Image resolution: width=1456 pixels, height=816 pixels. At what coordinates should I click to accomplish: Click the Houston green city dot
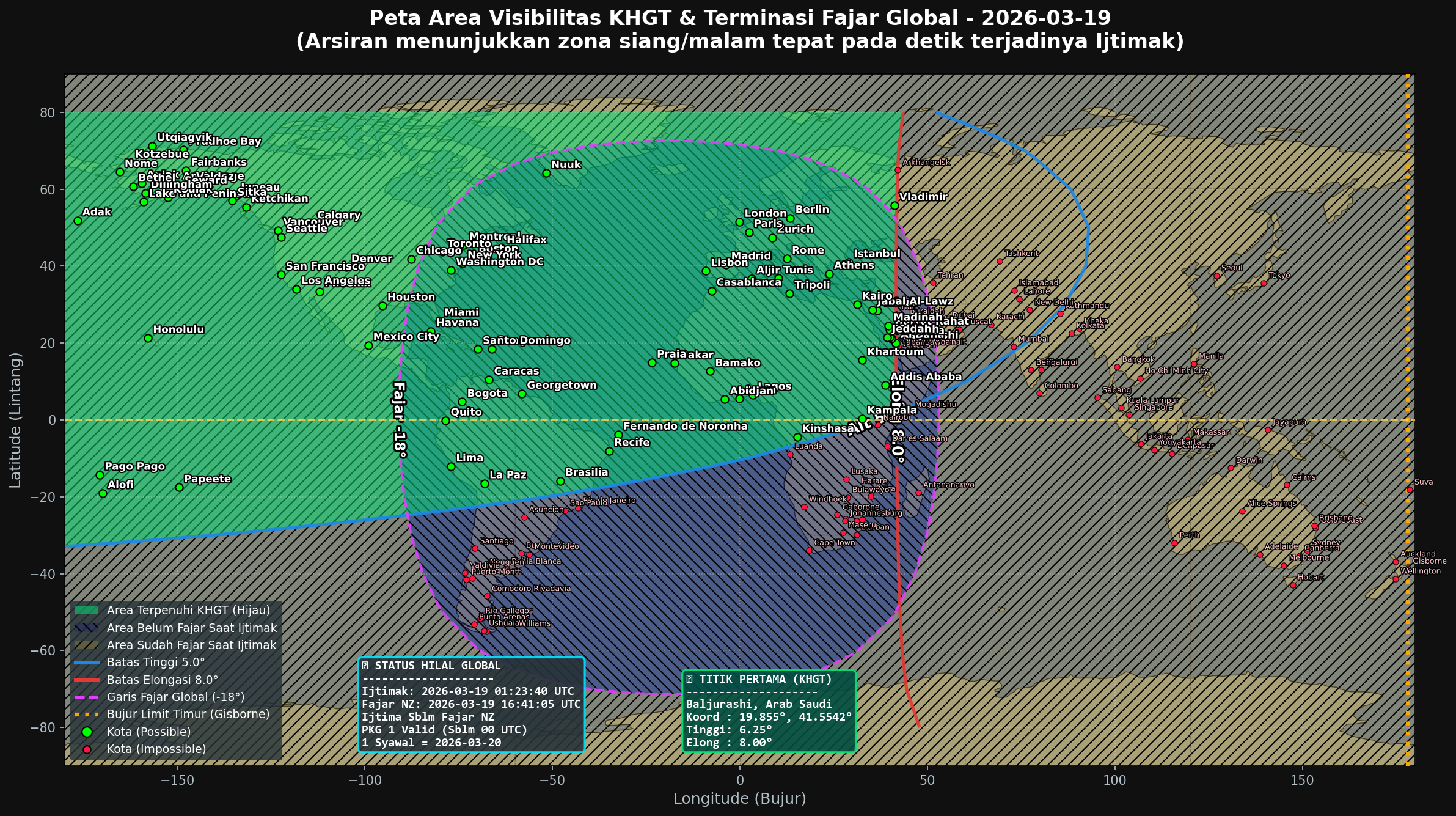[x=382, y=306]
